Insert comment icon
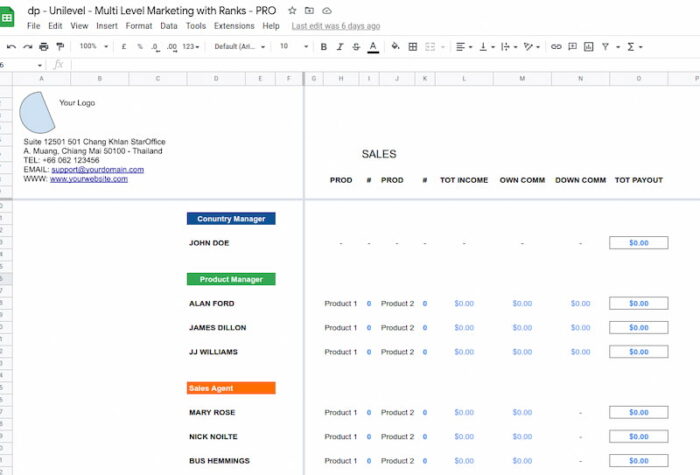 click(572, 46)
